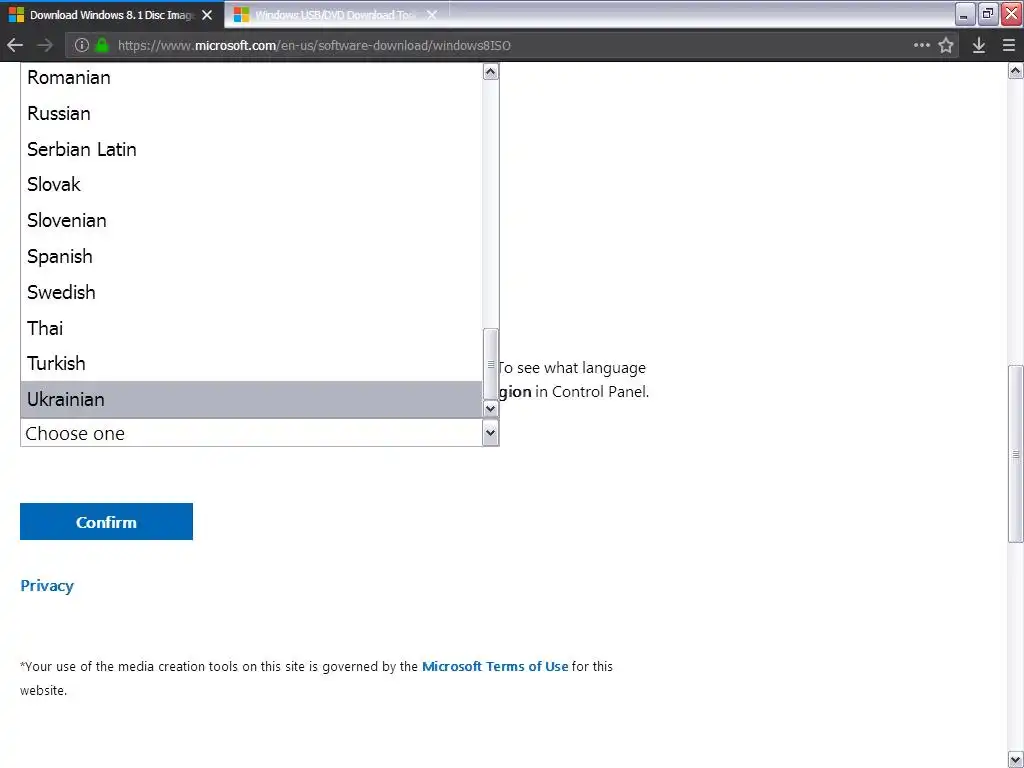Open the browser hamburger menu
The width and height of the screenshot is (1024, 768).
(x=1008, y=45)
